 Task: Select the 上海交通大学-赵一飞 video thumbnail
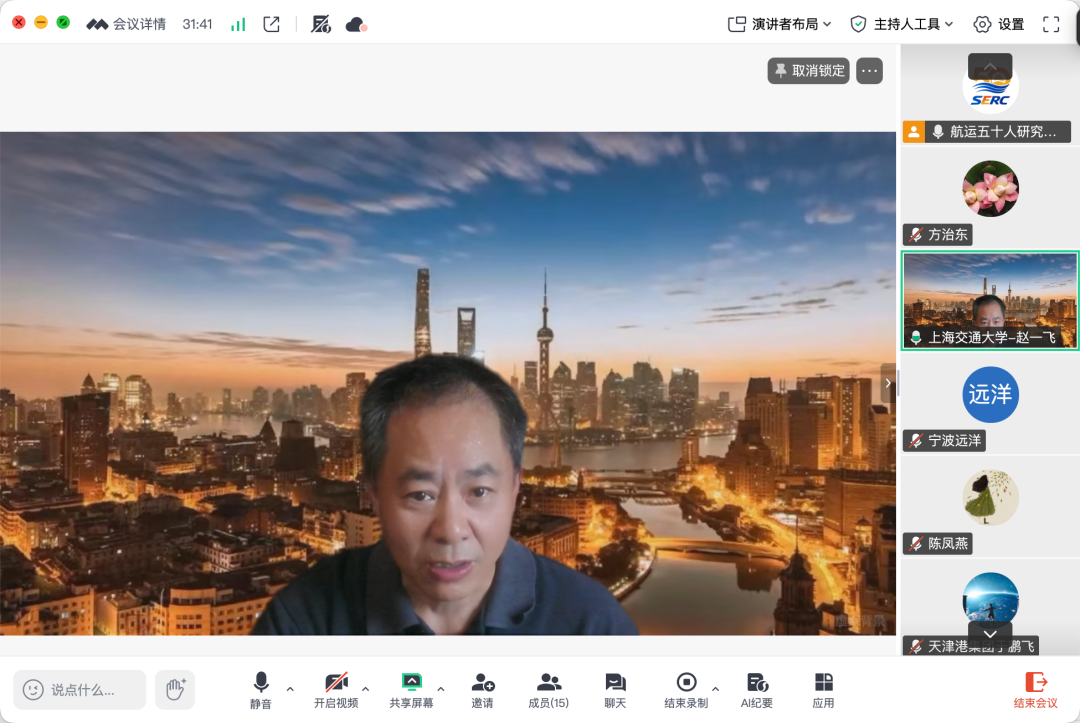990,301
